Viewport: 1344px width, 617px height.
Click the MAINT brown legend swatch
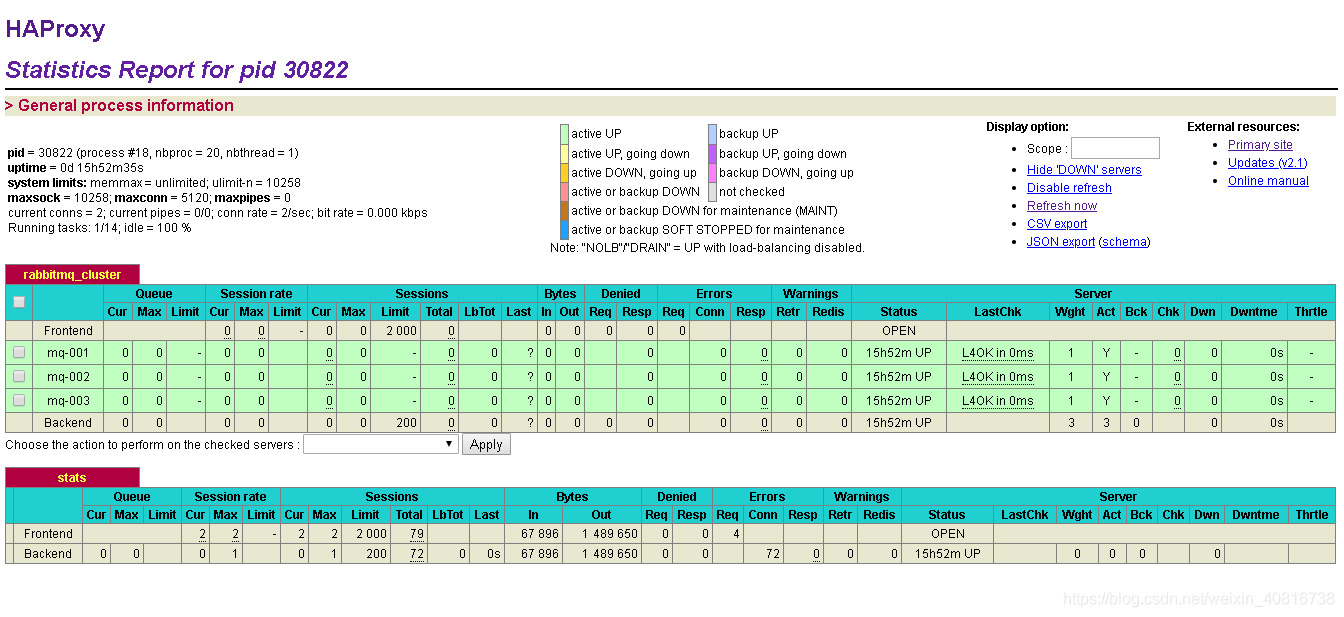(564, 210)
